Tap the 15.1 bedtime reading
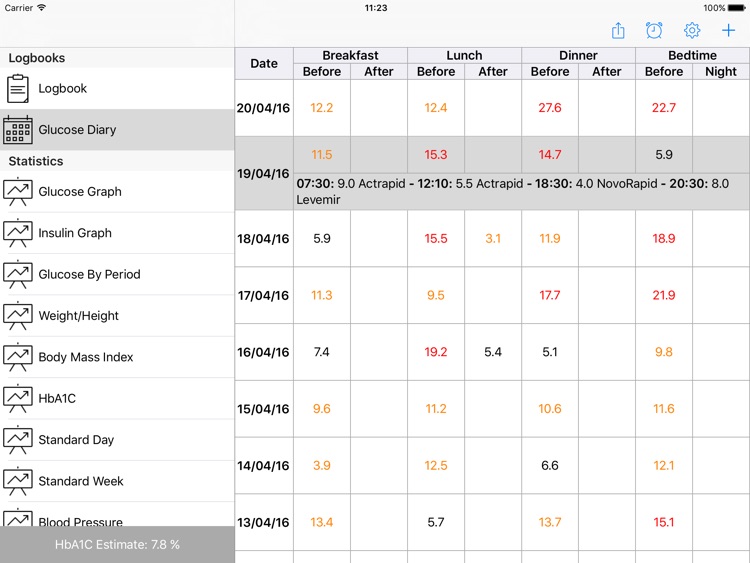Viewport: 750px width, 563px height. [663, 522]
